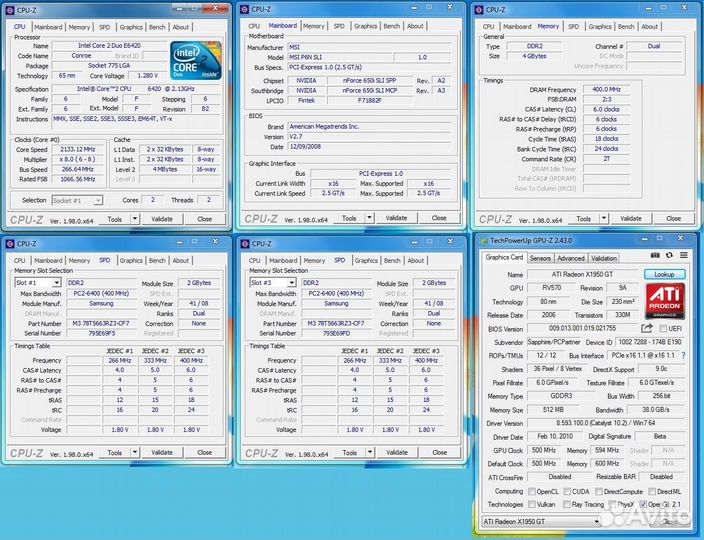
Task: Expand Tools arrow in the Slot #1 window
Action: tap(135, 452)
